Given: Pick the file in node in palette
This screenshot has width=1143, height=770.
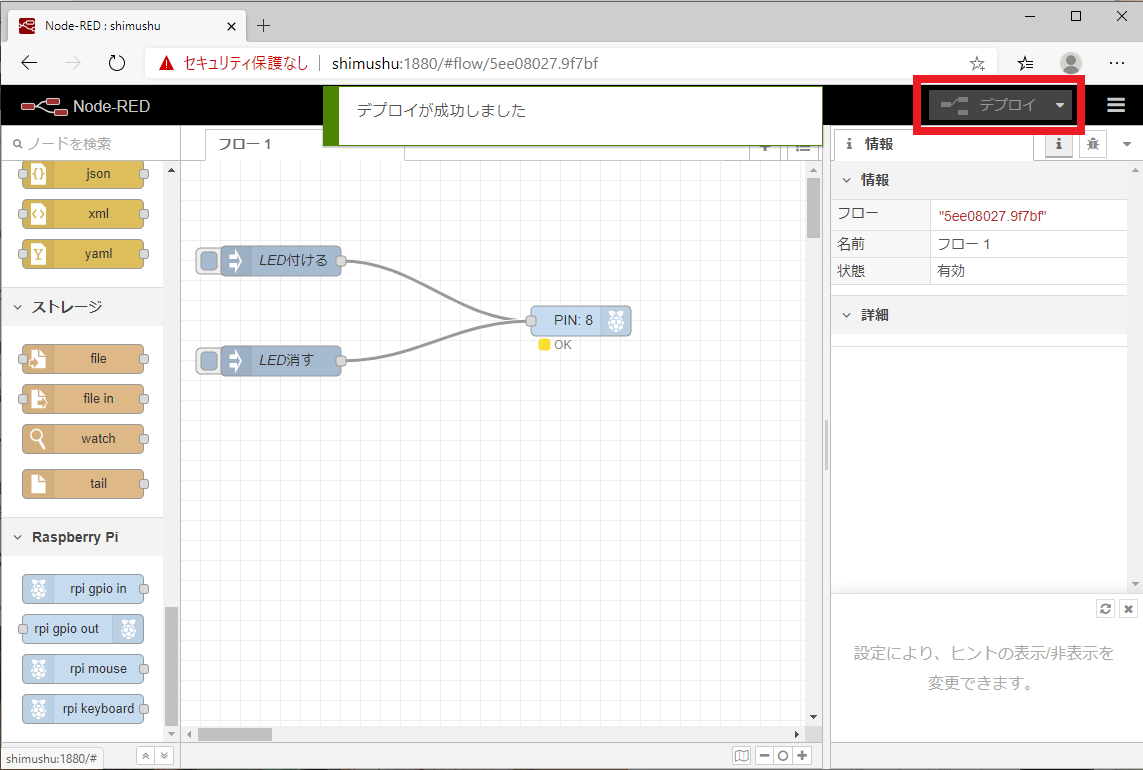Looking at the screenshot, I should pyautogui.click(x=83, y=399).
